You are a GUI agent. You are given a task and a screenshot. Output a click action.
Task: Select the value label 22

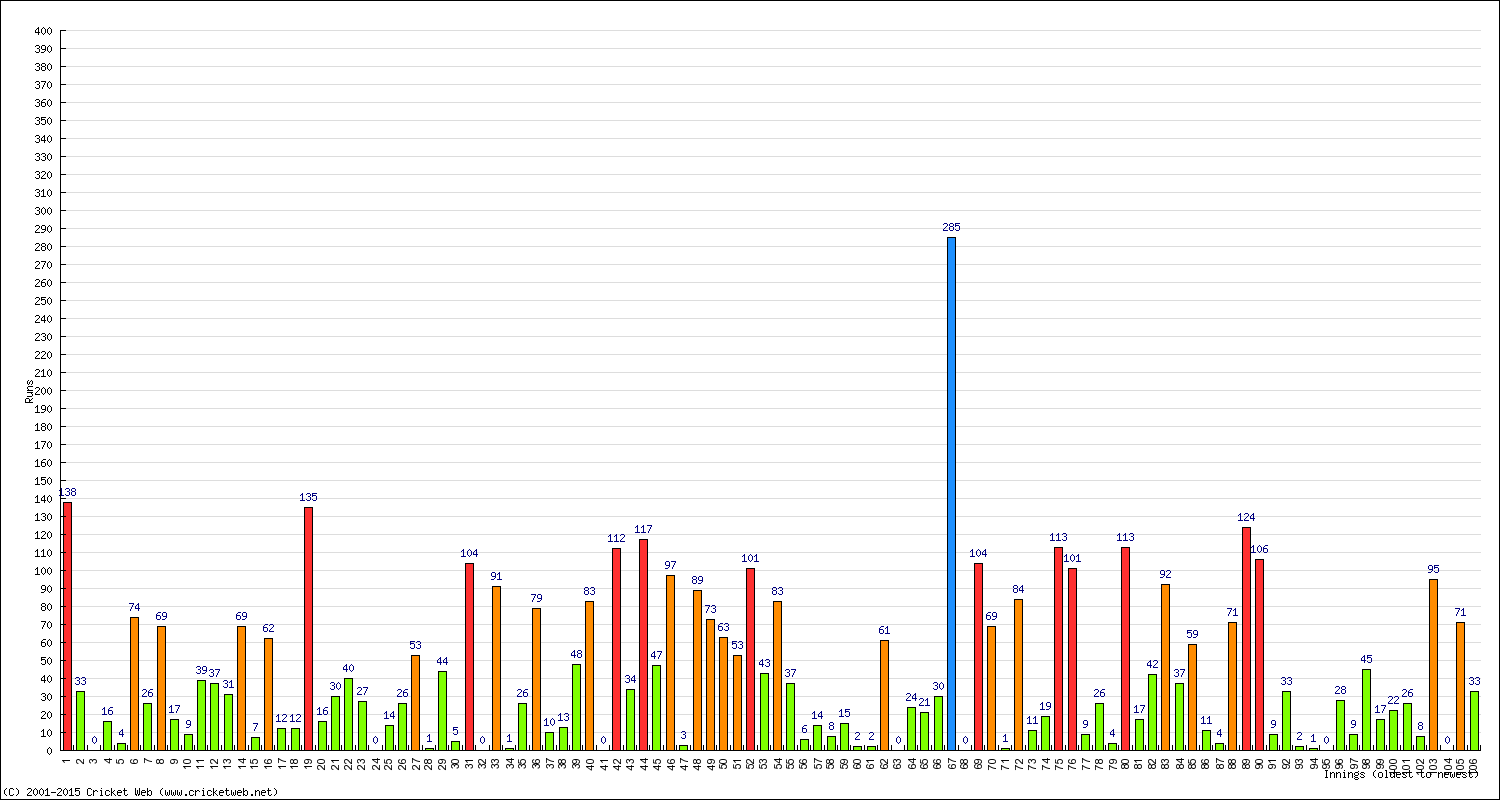point(1393,700)
